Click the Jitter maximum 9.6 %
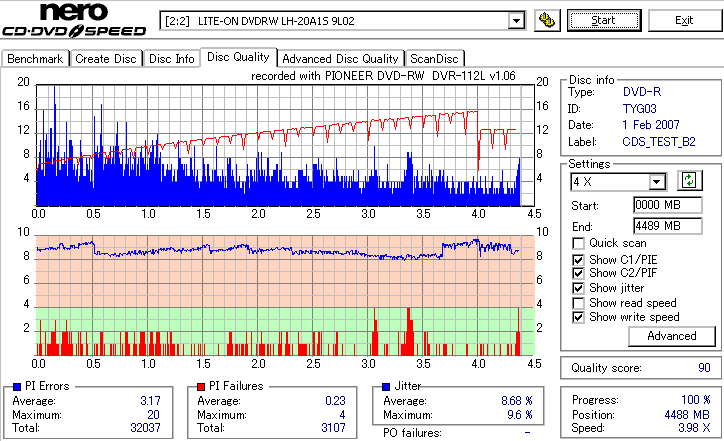Image resolution: width=724 pixels, height=441 pixels. 520,415
